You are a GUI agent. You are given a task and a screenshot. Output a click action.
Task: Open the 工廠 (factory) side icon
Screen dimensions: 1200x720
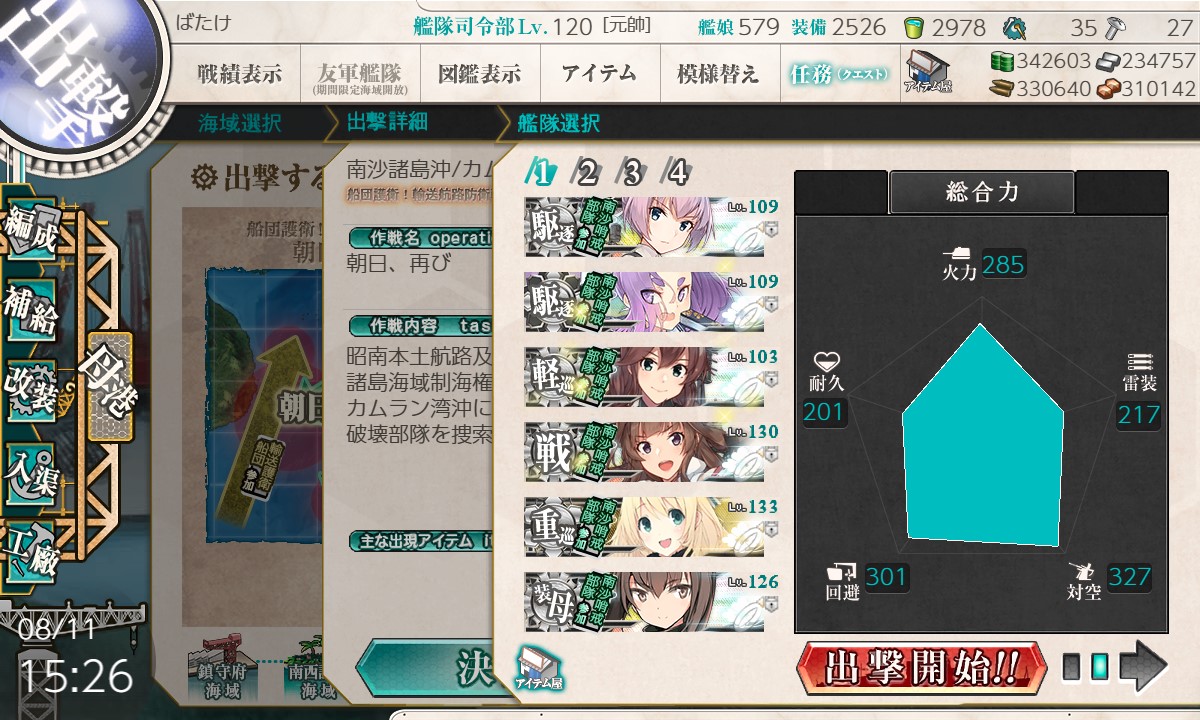pos(32,545)
